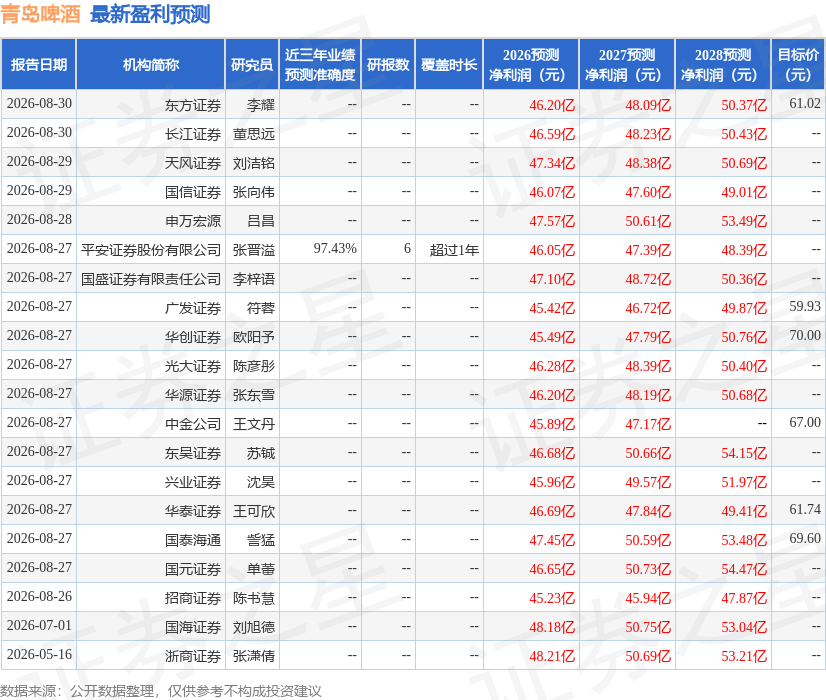Select 浙商证券 row at bottom
The width and height of the screenshot is (826, 700).
point(413,655)
